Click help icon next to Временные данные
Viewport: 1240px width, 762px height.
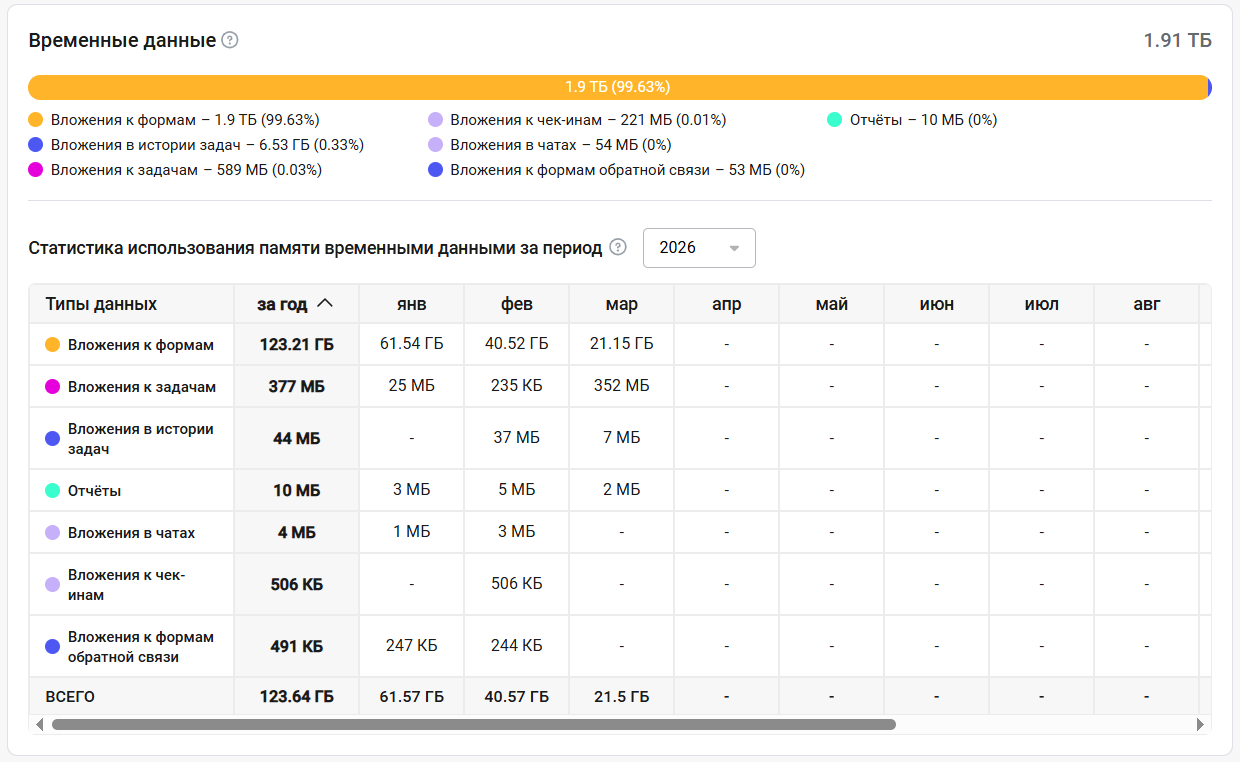click(230, 41)
